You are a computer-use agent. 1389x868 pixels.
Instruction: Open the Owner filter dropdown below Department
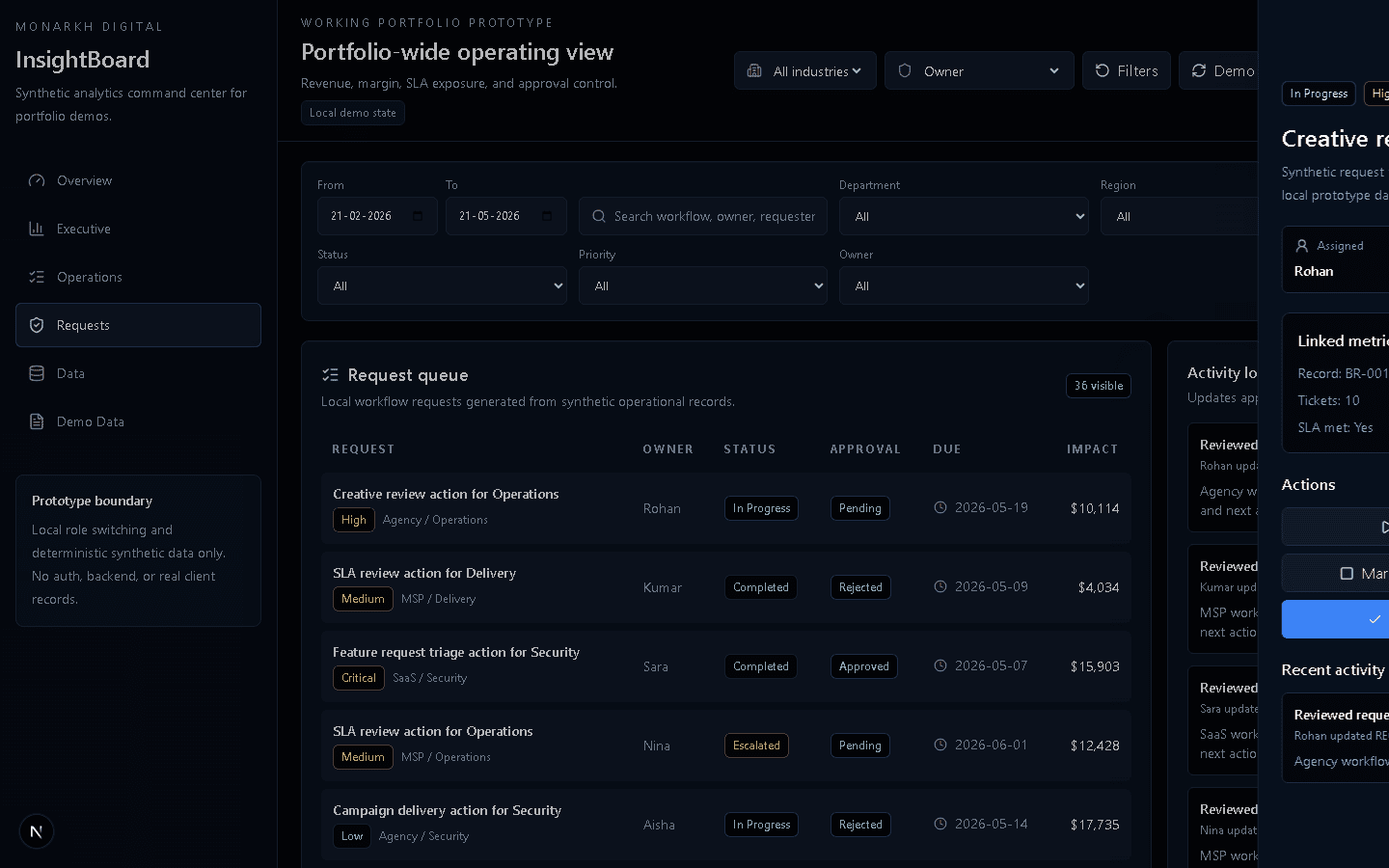tap(964, 285)
